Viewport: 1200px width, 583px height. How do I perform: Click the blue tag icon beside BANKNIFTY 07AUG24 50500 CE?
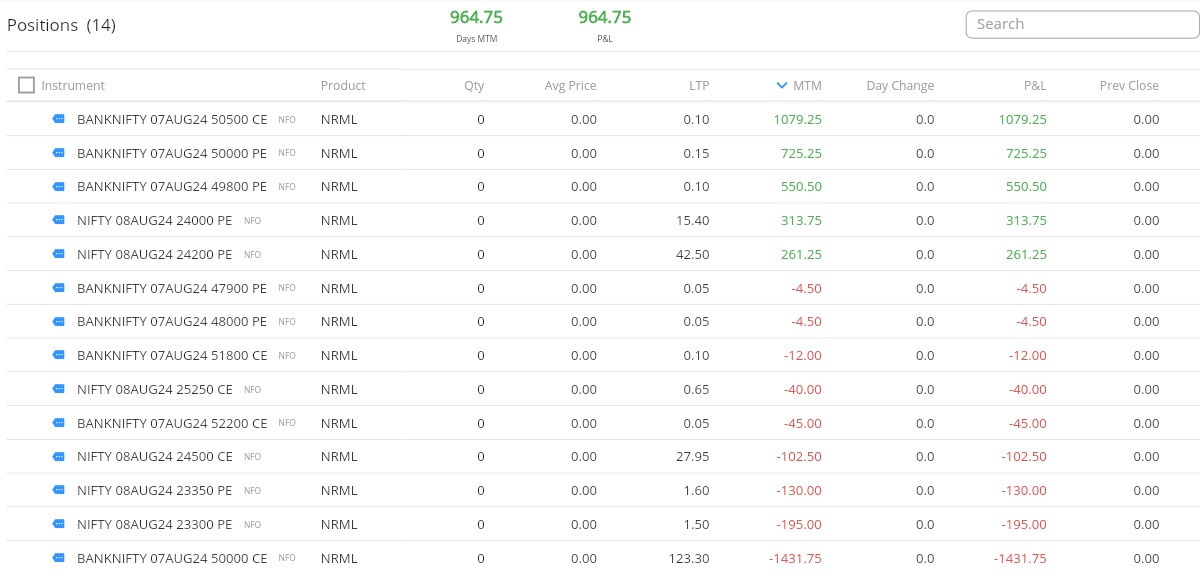pos(58,119)
